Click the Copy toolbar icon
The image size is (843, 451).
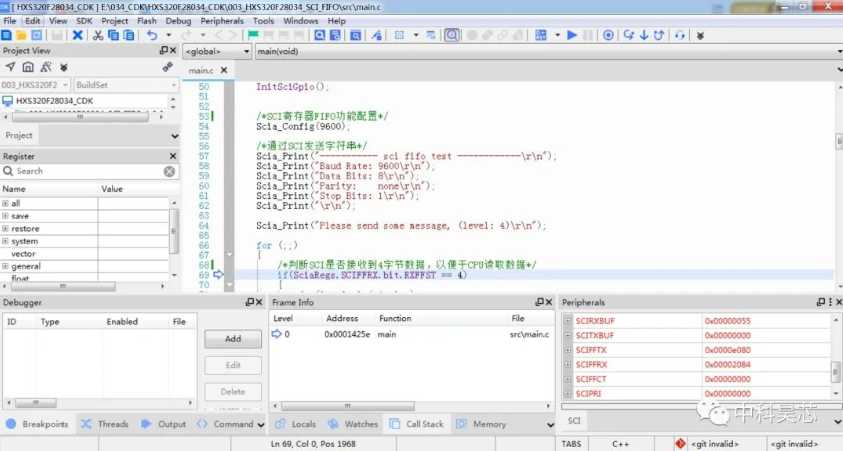113,35
